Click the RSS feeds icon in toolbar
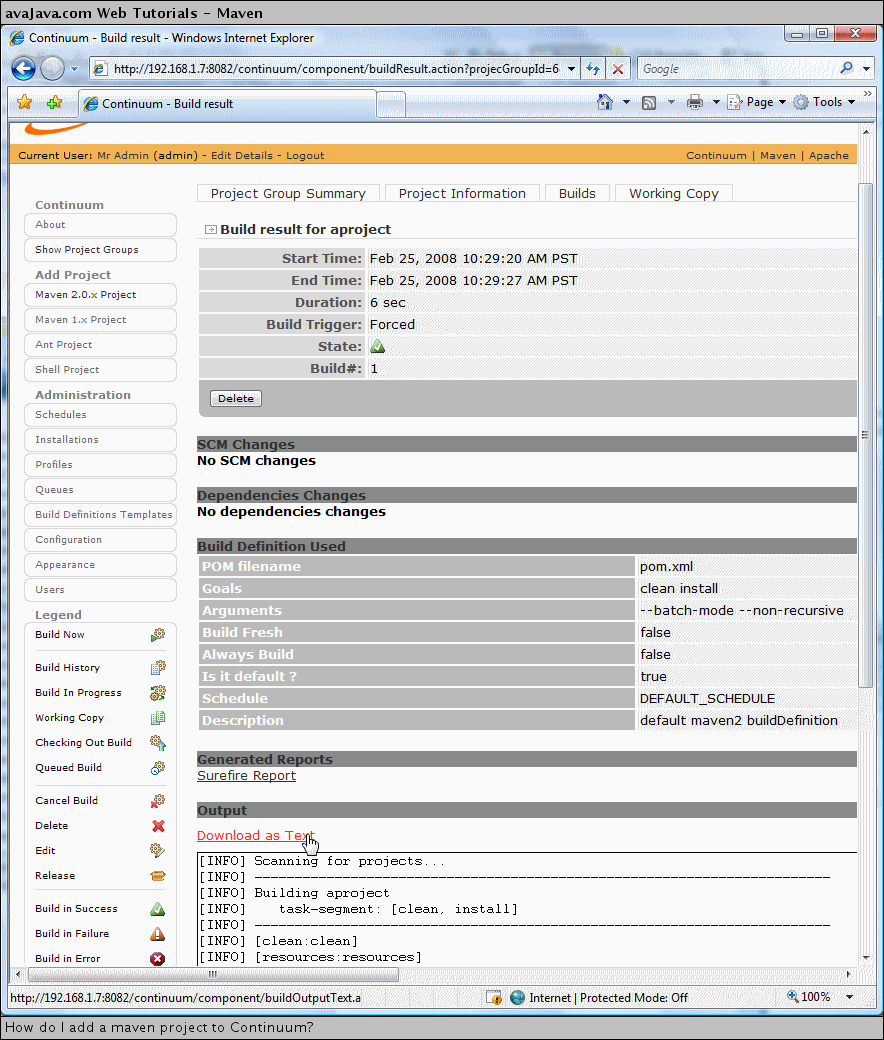This screenshot has width=884, height=1040. (649, 102)
